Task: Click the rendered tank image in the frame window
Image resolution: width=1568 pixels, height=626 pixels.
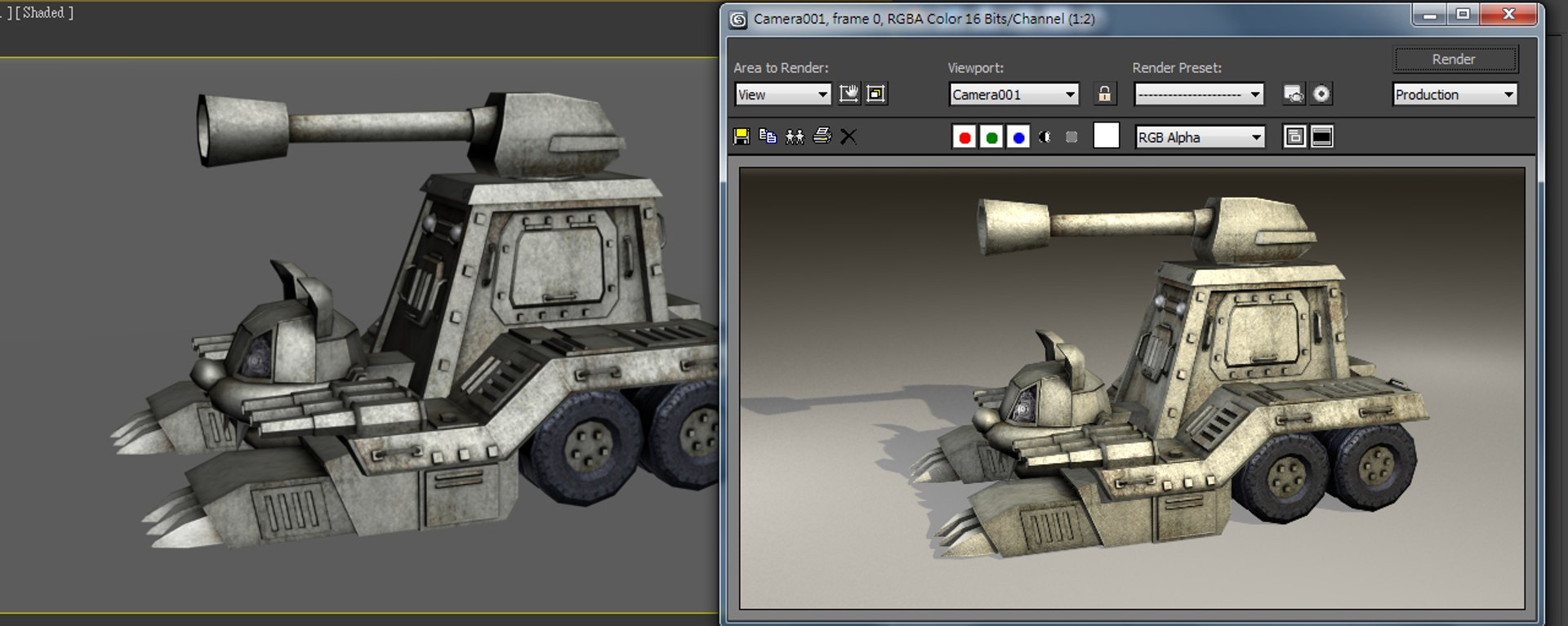Action: (x=1132, y=388)
